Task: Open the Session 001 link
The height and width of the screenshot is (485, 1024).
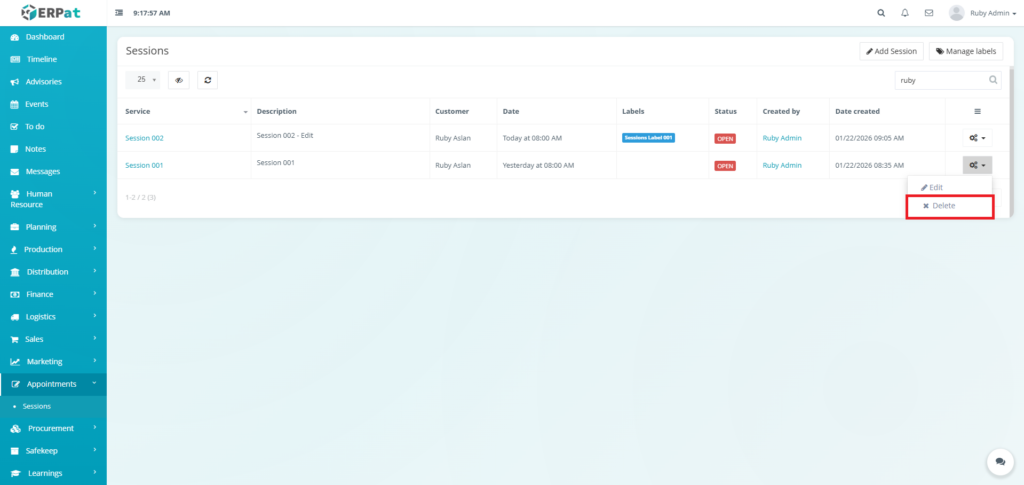Action: pyautogui.click(x=144, y=165)
